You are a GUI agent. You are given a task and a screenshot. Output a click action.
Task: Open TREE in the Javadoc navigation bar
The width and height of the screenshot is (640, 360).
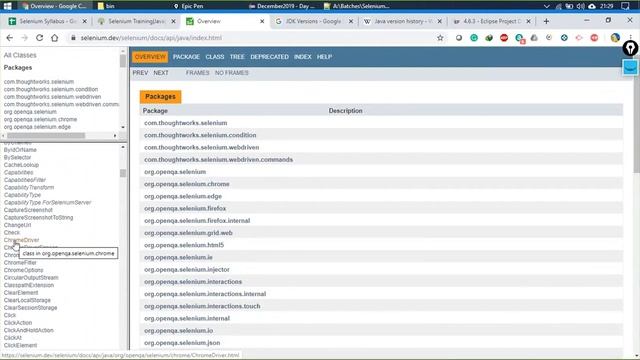[x=237, y=57]
